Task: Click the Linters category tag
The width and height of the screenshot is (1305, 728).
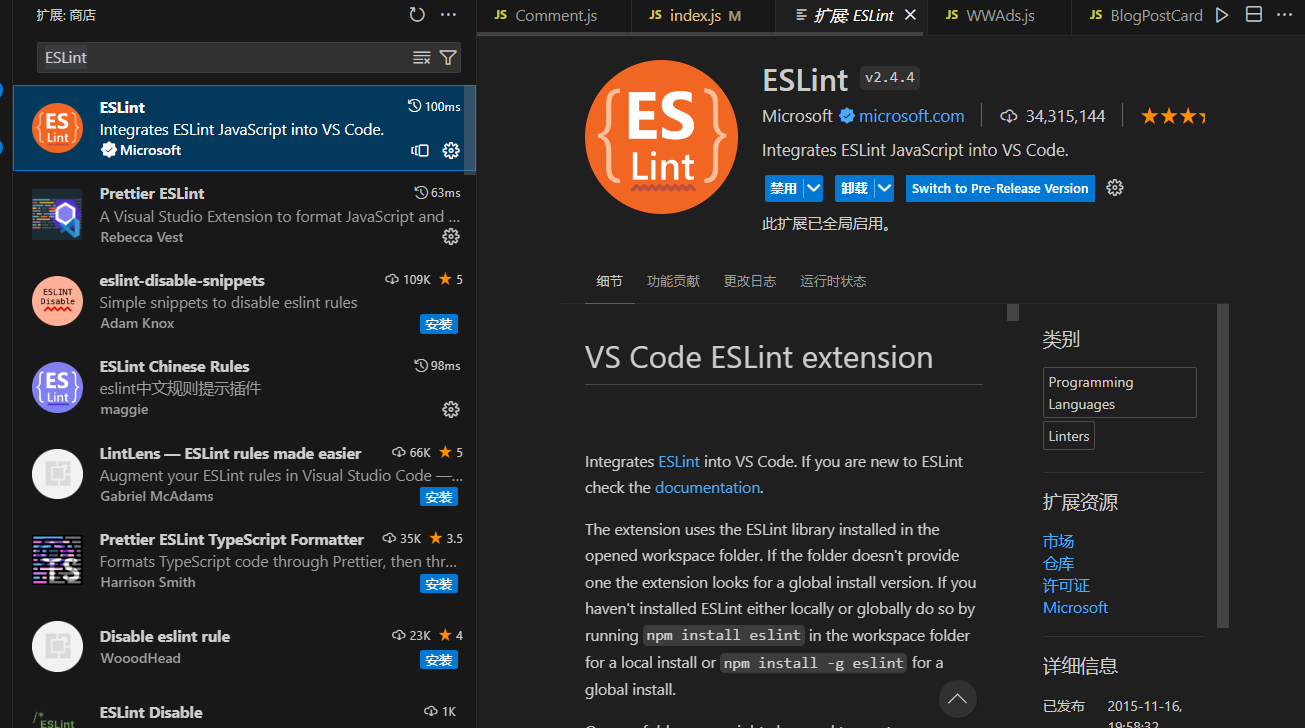Action: pos(1069,436)
